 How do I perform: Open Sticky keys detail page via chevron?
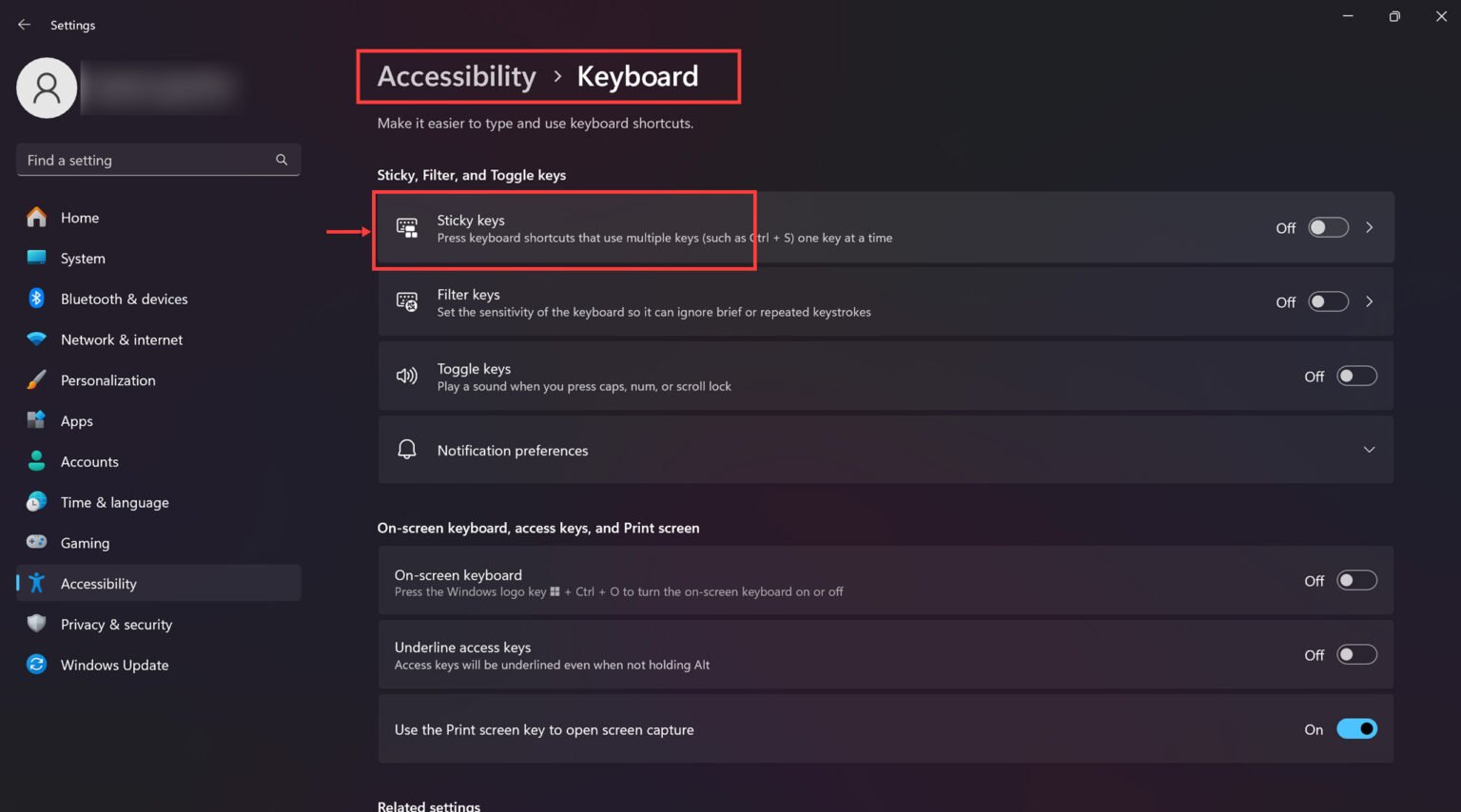click(x=1370, y=227)
